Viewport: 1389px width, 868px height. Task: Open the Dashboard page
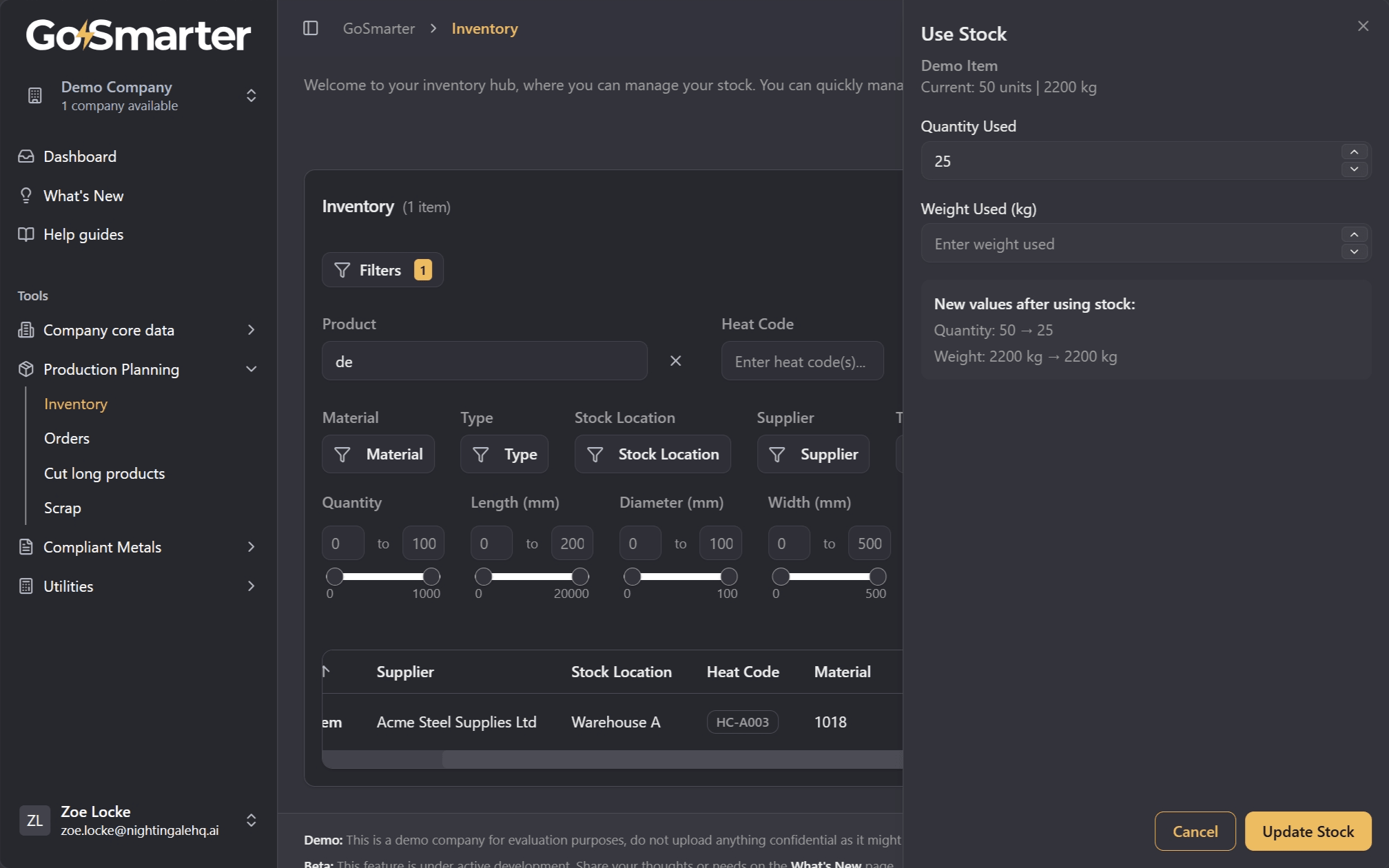[80, 156]
